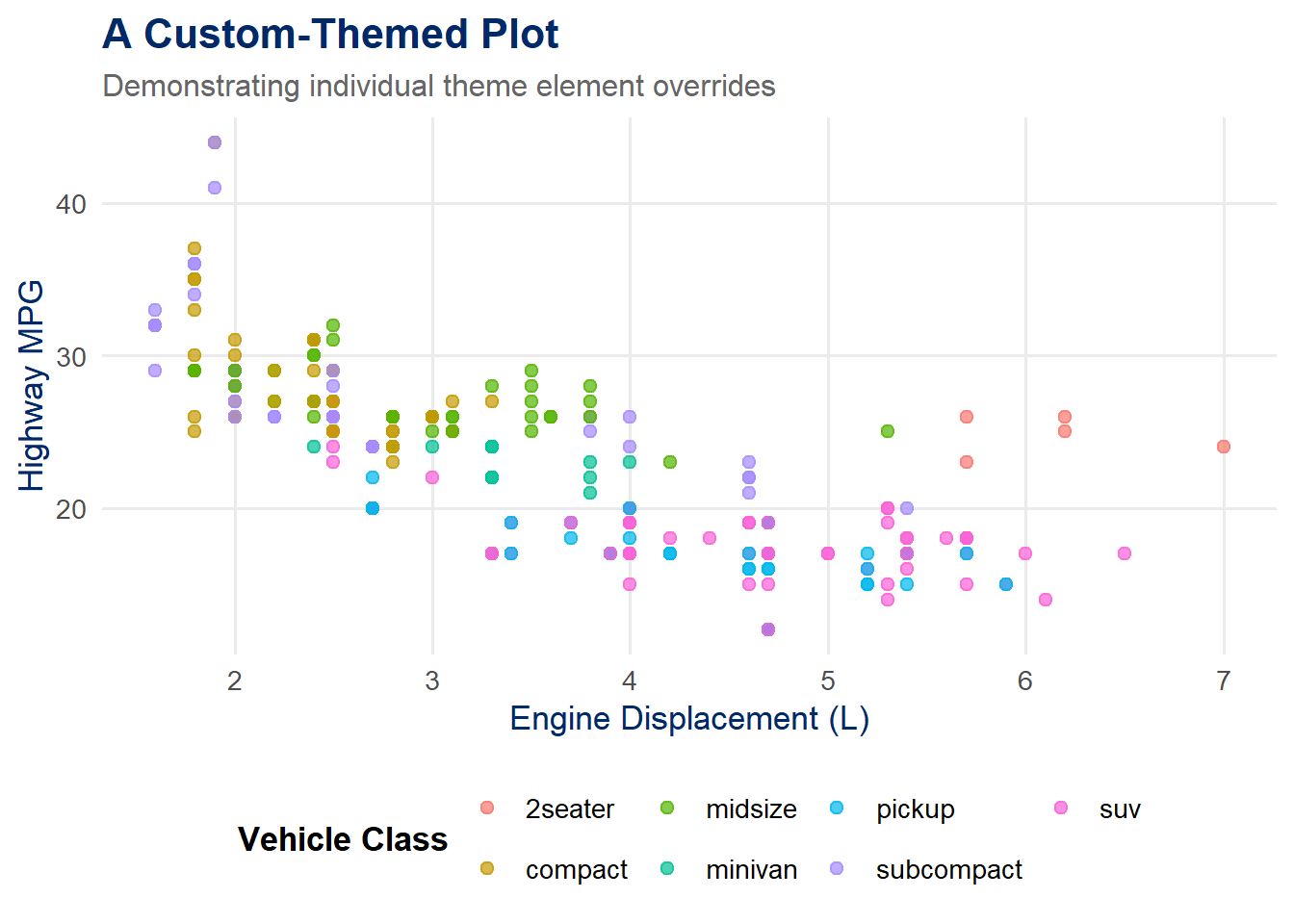Click the y-axis tick label 40
The image size is (1294, 924).
[x=70, y=204]
